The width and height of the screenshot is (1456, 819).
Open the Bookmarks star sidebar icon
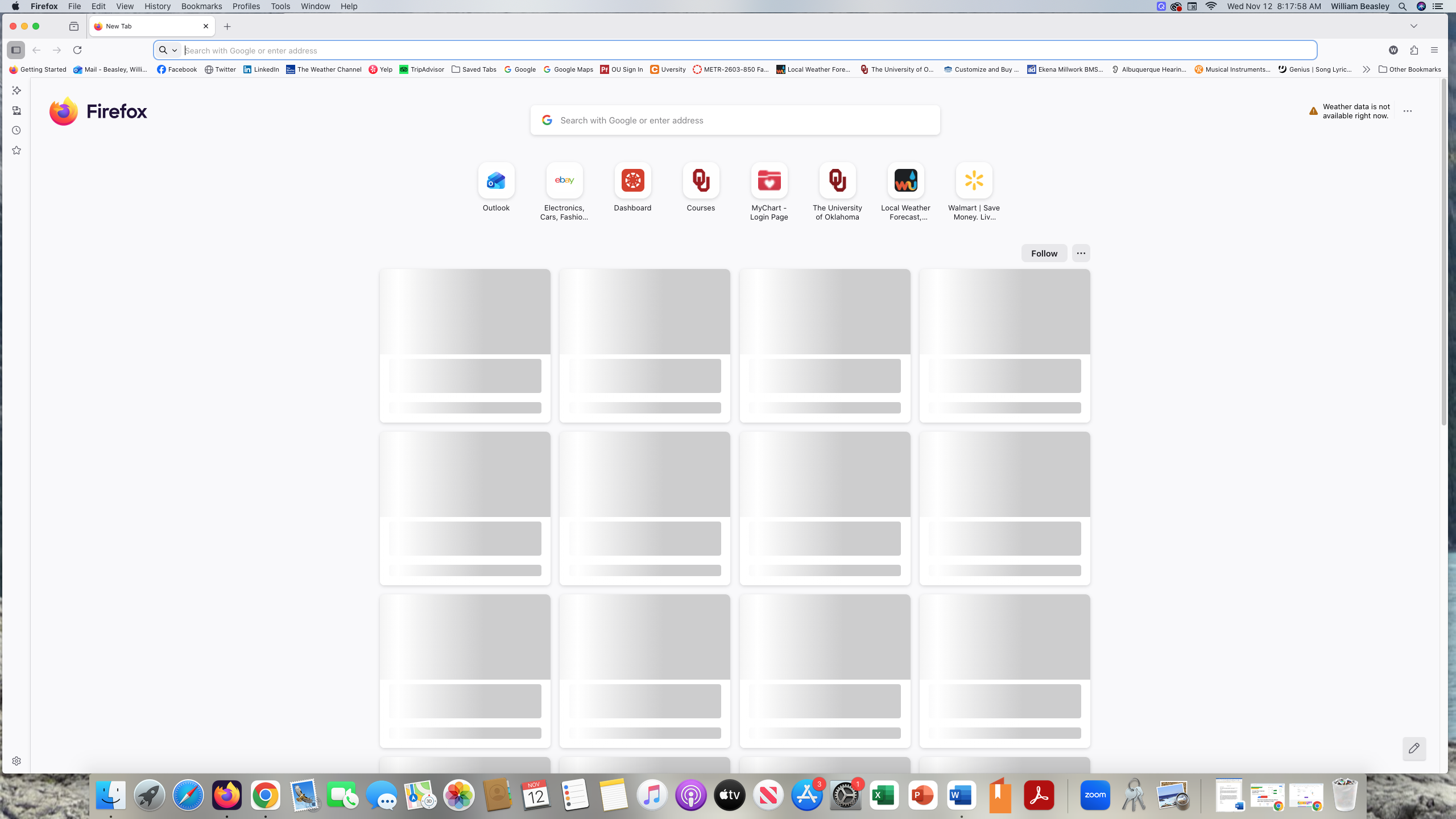pyautogui.click(x=16, y=150)
